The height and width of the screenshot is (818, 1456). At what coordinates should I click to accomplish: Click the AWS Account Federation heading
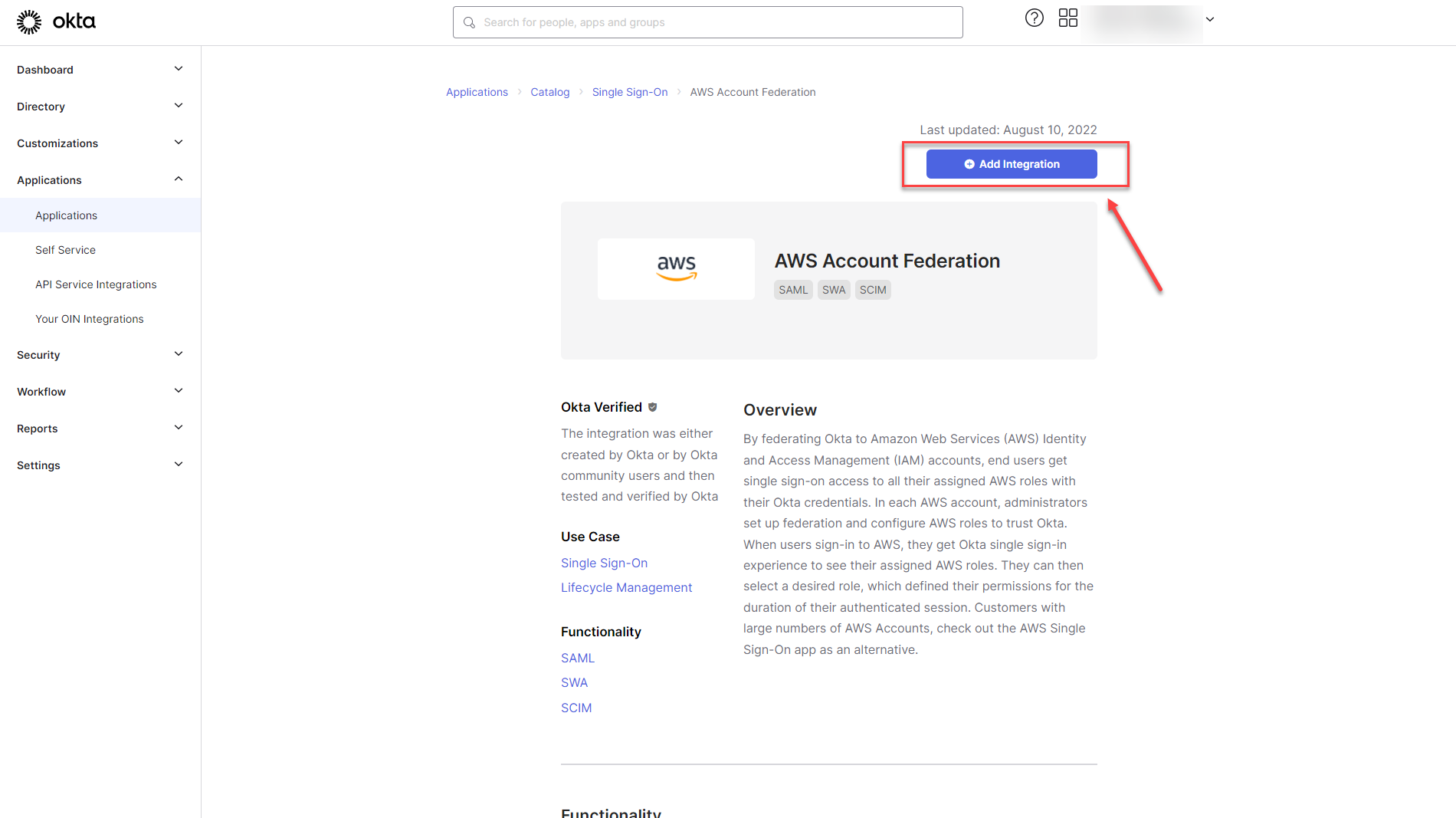pyautogui.click(x=887, y=261)
